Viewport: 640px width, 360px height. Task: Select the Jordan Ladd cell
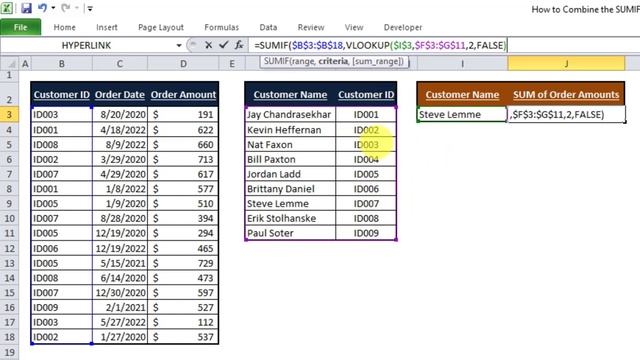(x=290, y=174)
